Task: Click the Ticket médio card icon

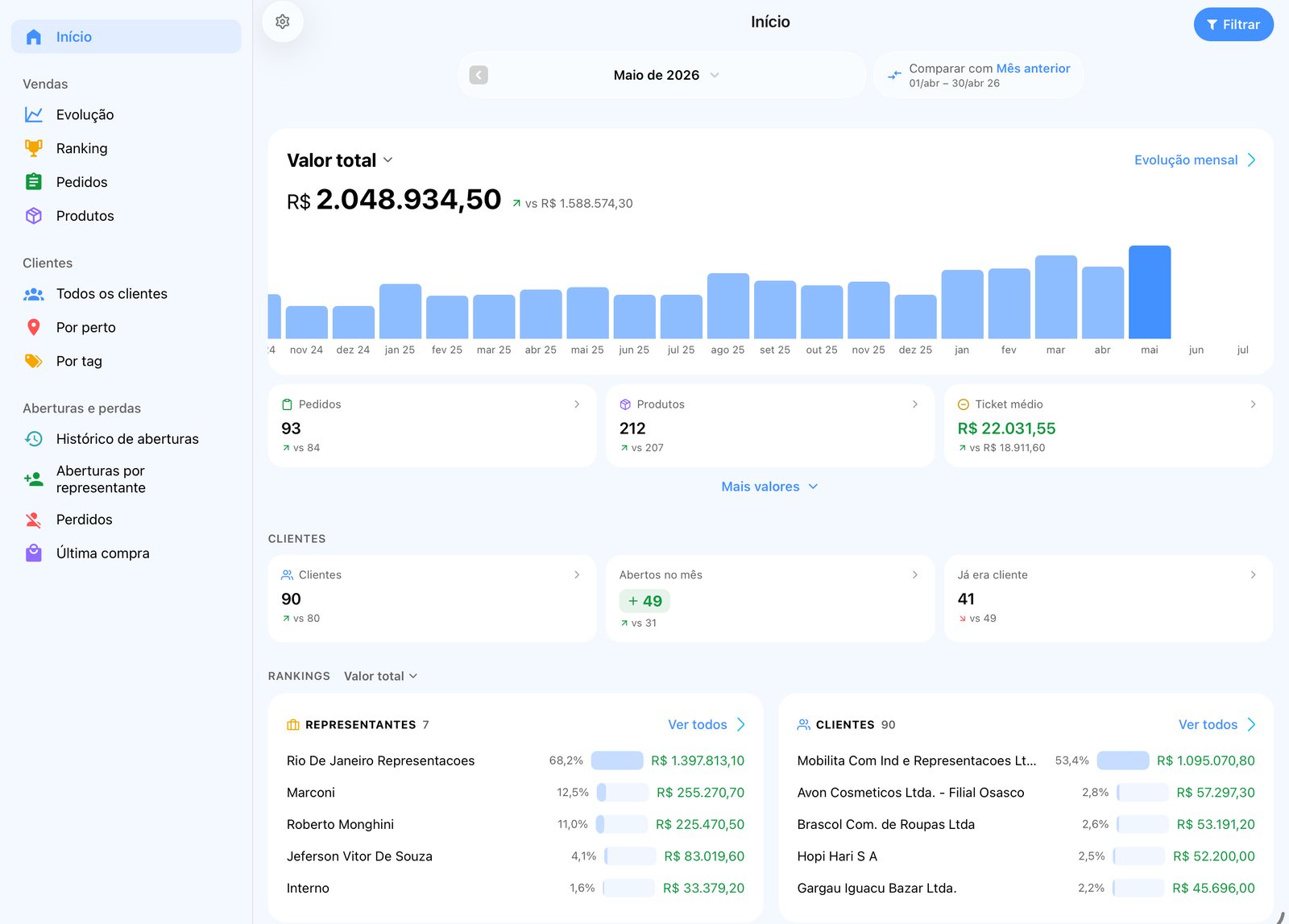Action: point(964,404)
